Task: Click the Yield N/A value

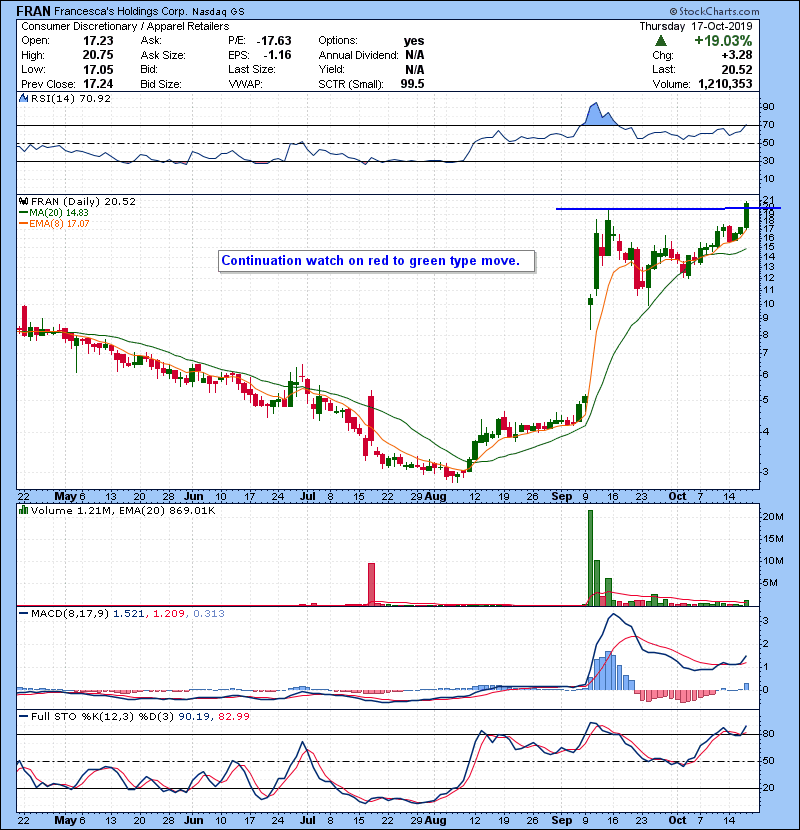Action: coord(415,69)
